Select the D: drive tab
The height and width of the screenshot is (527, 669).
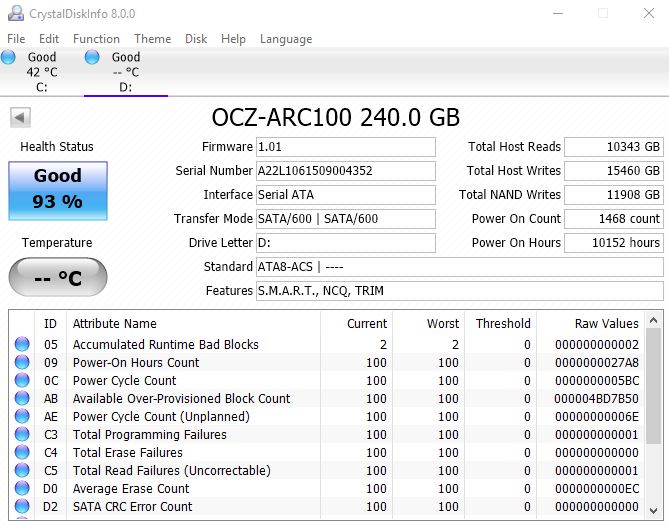click(126, 72)
